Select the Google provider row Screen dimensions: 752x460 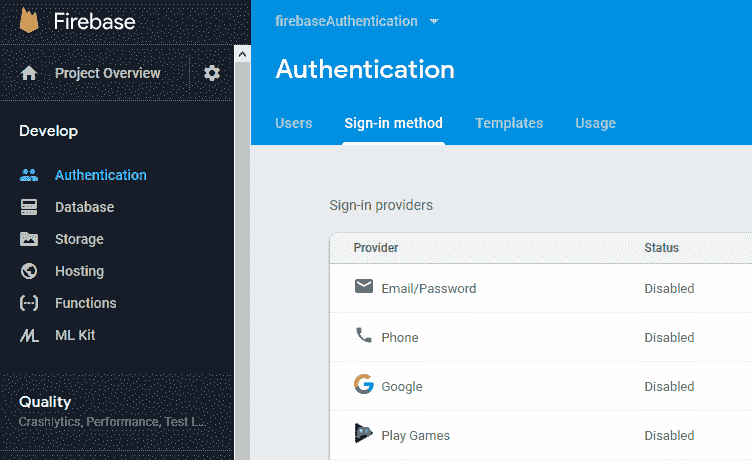(x=540, y=386)
